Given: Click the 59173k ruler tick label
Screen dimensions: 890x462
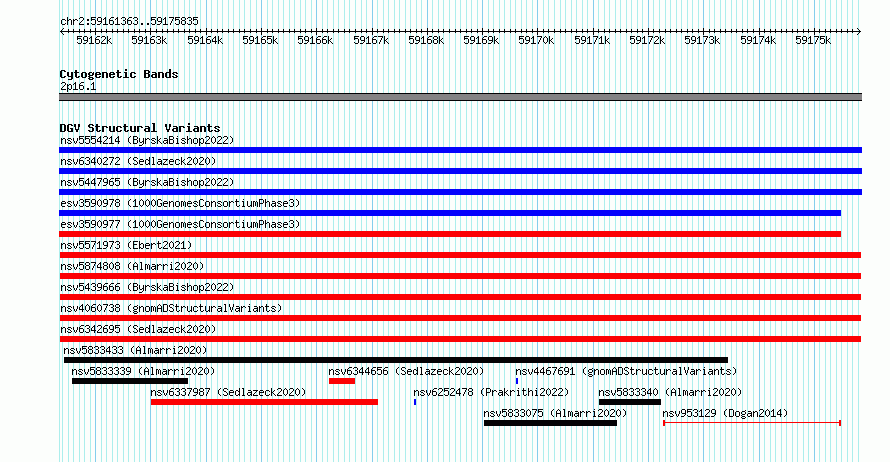Looking at the screenshot, I should point(702,40).
